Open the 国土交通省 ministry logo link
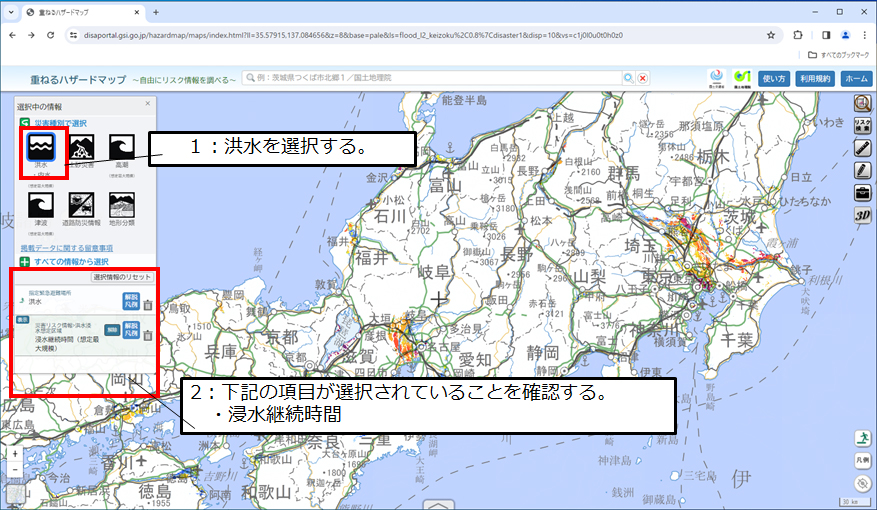The height and width of the screenshot is (510, 877). pyautogui.click(x=716, y=78)
